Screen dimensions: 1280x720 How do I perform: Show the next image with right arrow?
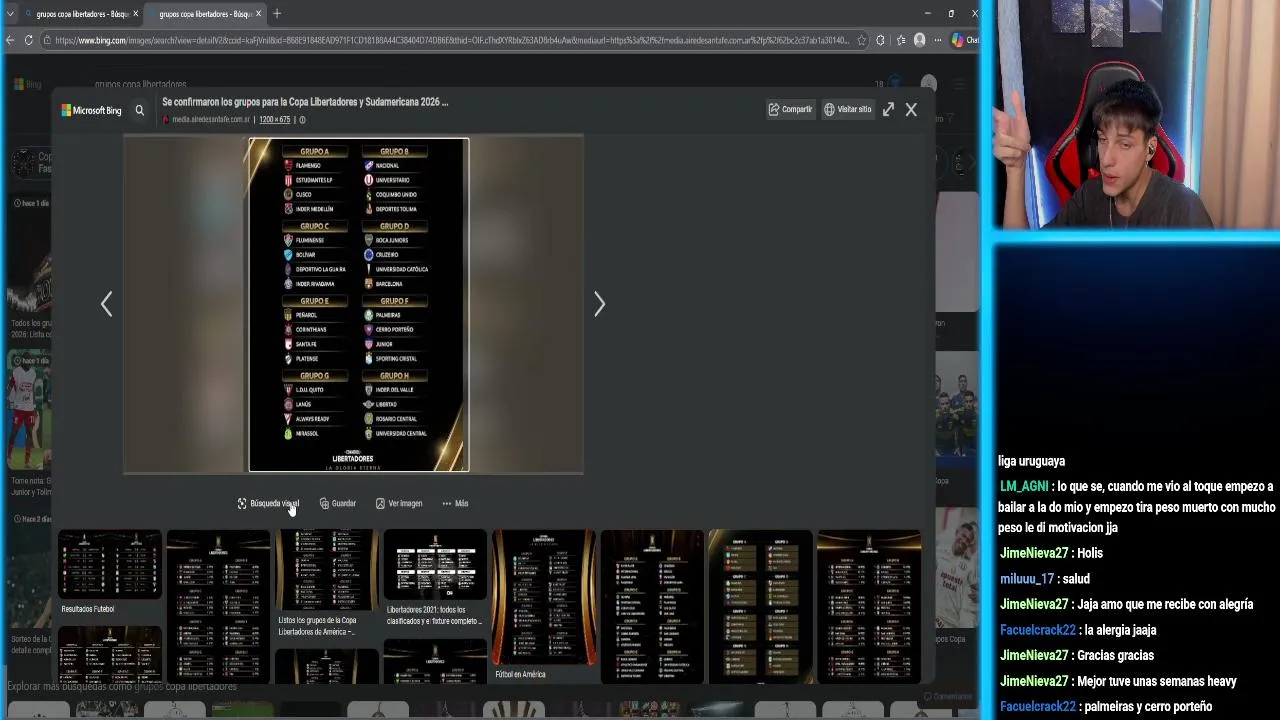point(599,304)
